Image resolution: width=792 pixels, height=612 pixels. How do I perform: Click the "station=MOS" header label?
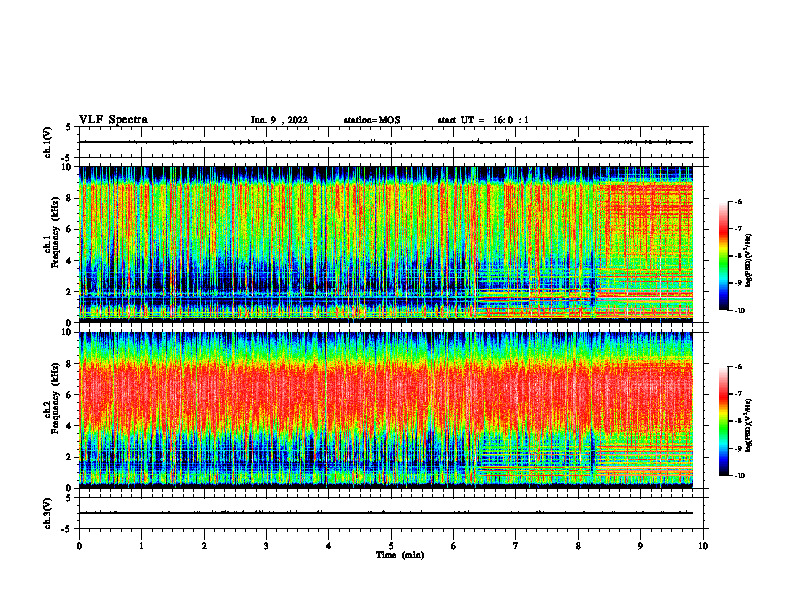click(372, 120)
